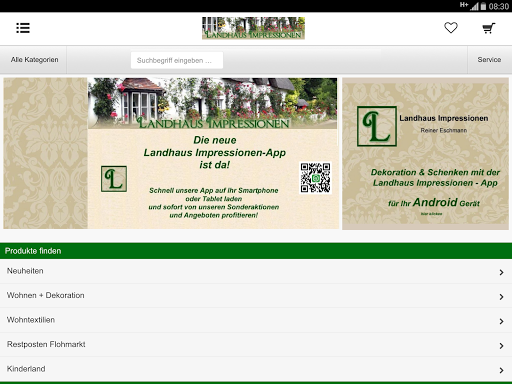Open the Restposten Flohmarkt category
Viewport: 512px width, 384px height.
256,345
